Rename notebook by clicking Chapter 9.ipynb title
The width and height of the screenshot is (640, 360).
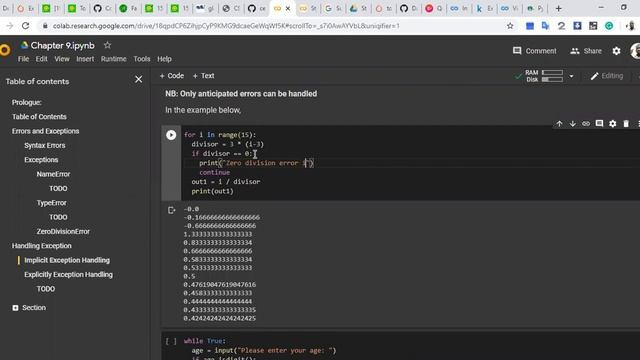[x=62, y=45]
